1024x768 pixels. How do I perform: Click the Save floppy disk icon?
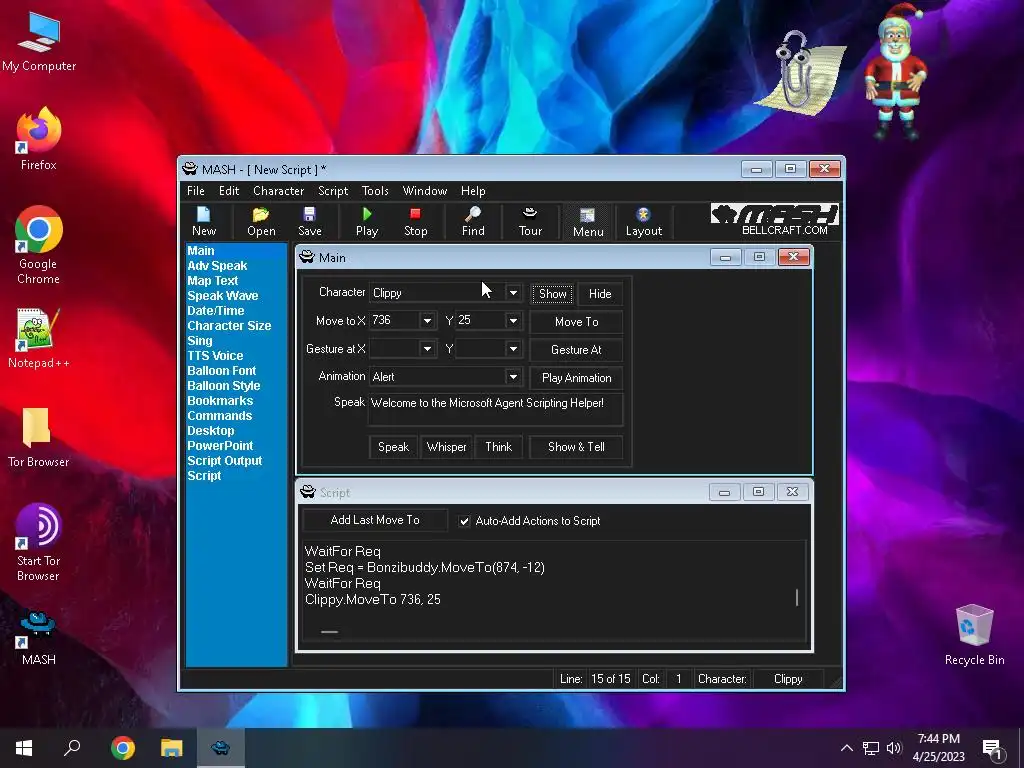[x=310, y=221]
